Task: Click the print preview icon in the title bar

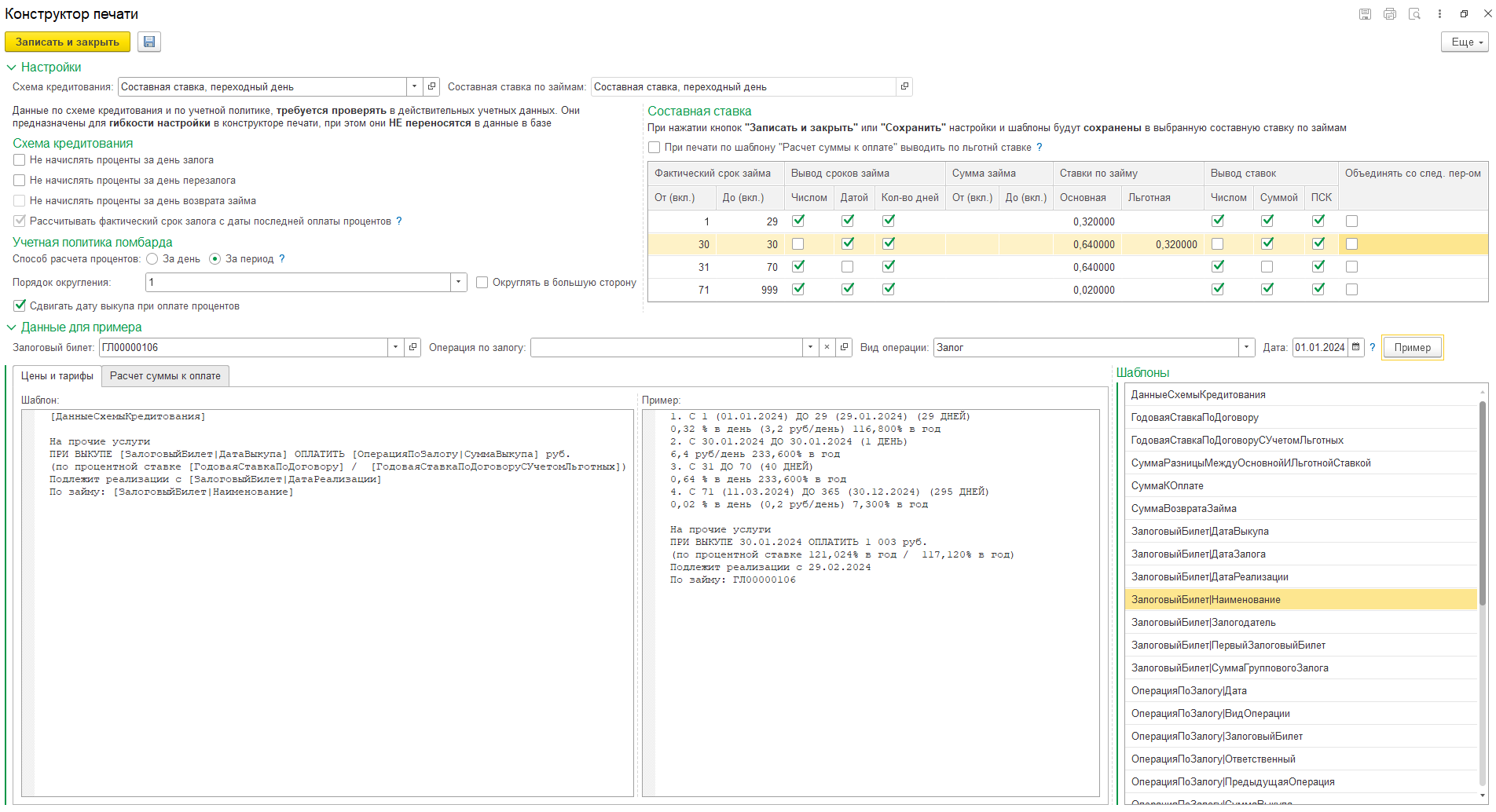Action: pyautogui.click(x=1414, y=14)
